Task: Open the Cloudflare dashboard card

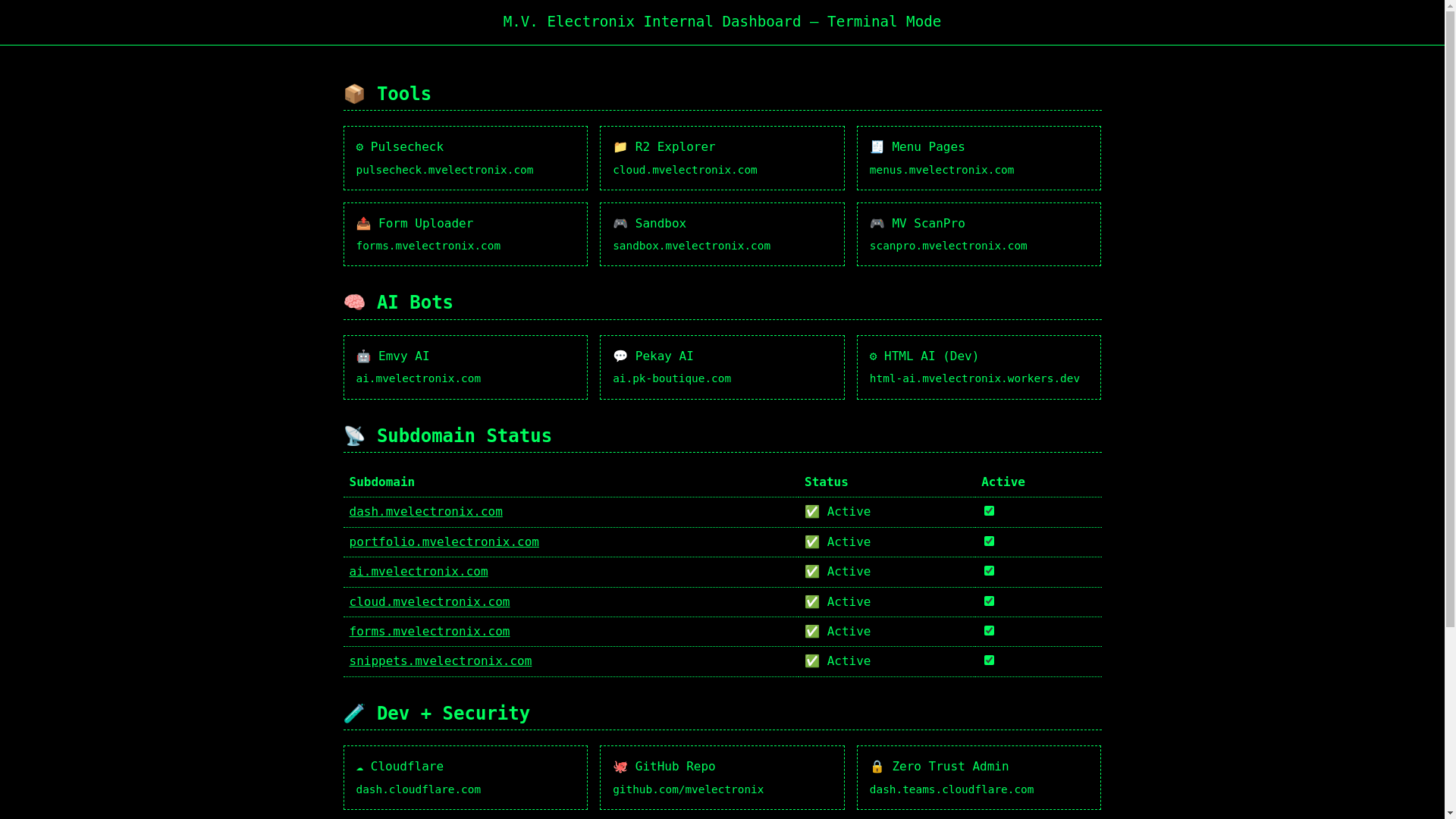Action: (x=465, y=777)
